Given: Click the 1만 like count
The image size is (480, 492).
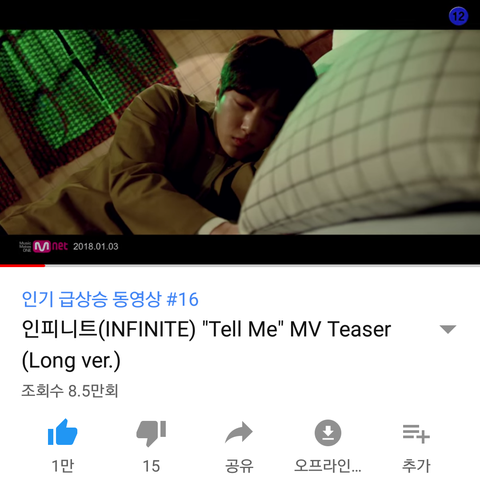Looking at the screenshot, I should (63, 466).
